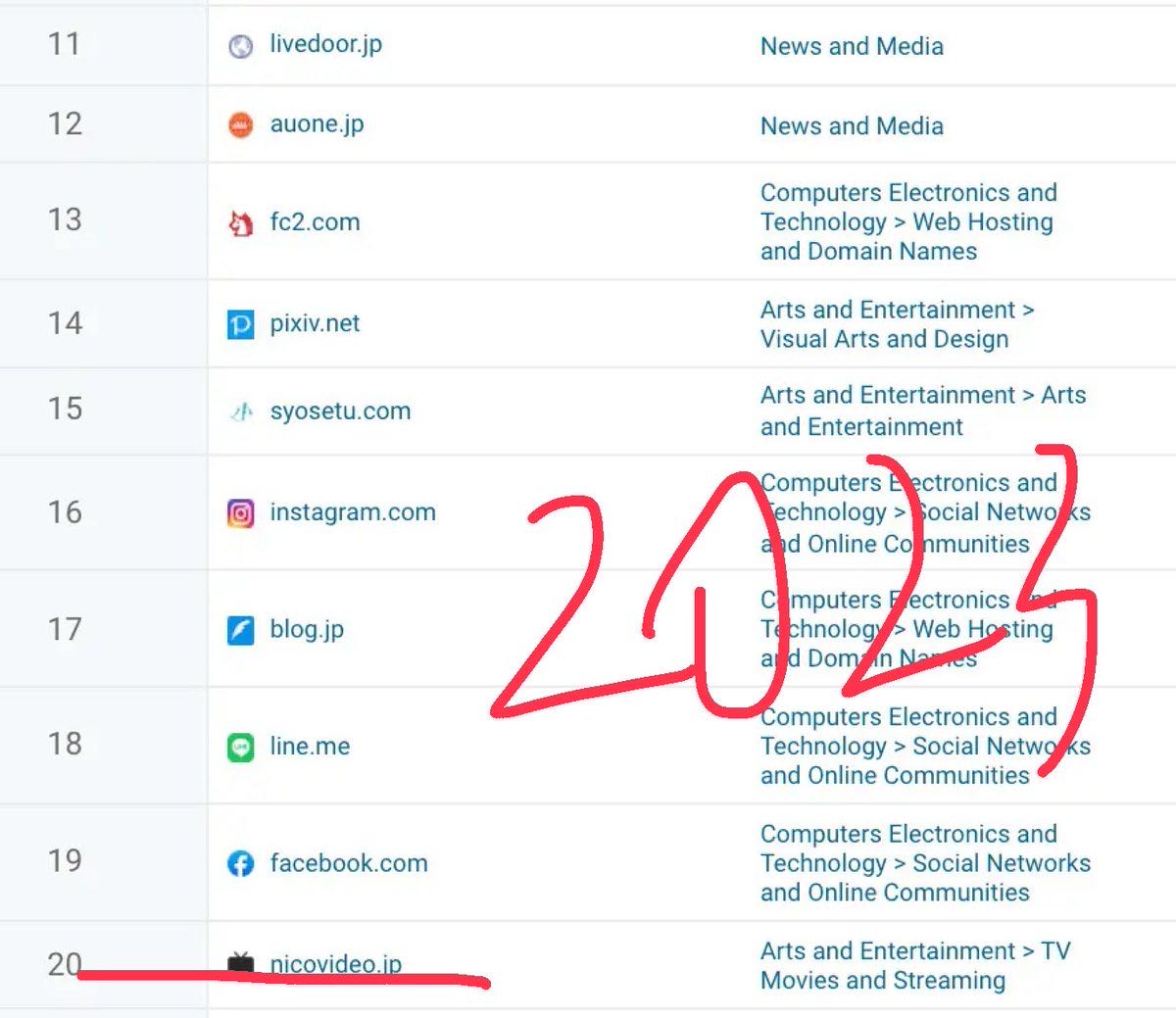
Task: Click the livedoor.jp globe favicon
Action: click(x=240, y=46)
